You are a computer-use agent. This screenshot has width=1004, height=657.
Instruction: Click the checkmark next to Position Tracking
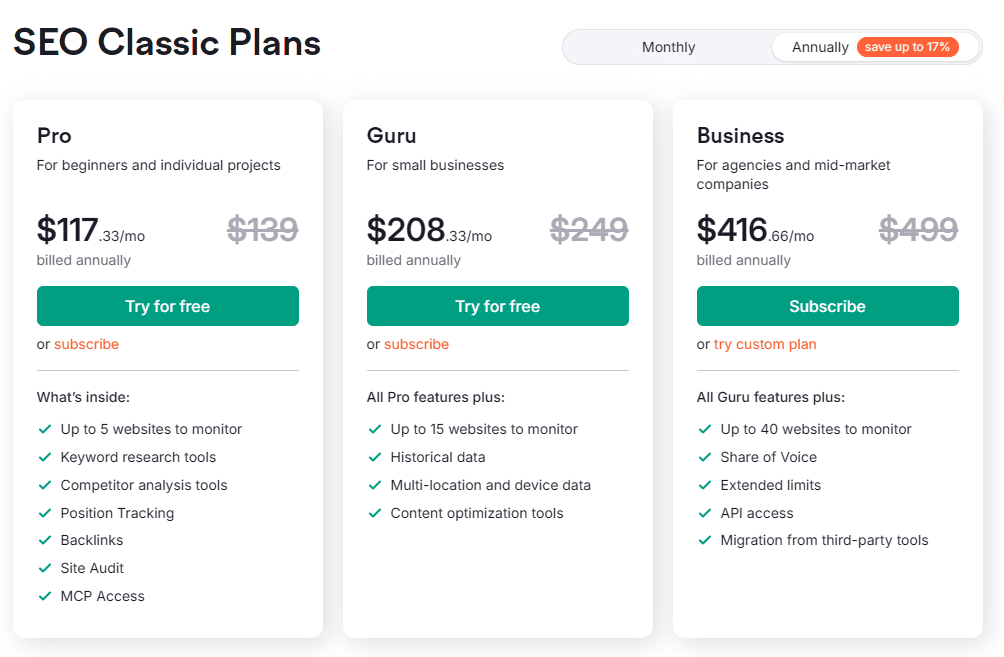(x=44, y=513)
